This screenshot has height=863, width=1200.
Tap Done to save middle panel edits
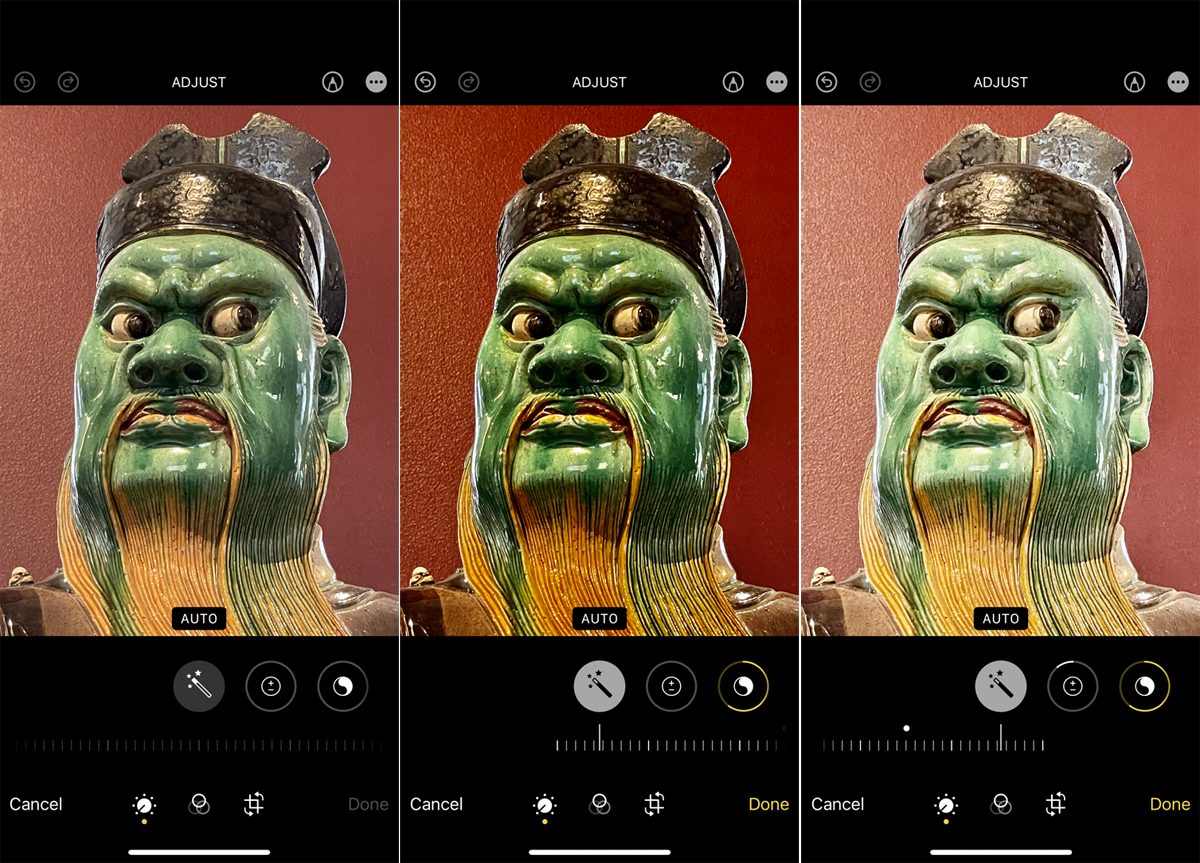[768, 804]
